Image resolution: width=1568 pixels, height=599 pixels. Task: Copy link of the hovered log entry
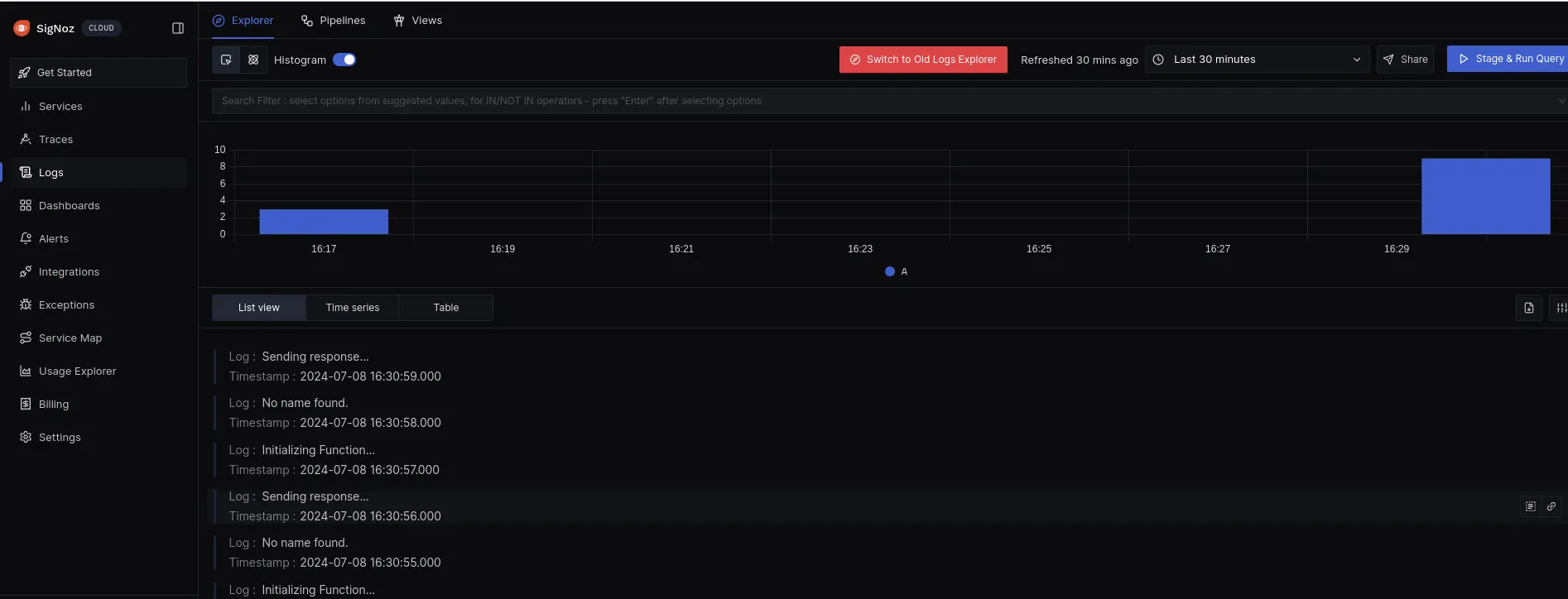pyautogui.click(x=1551, y=506)
